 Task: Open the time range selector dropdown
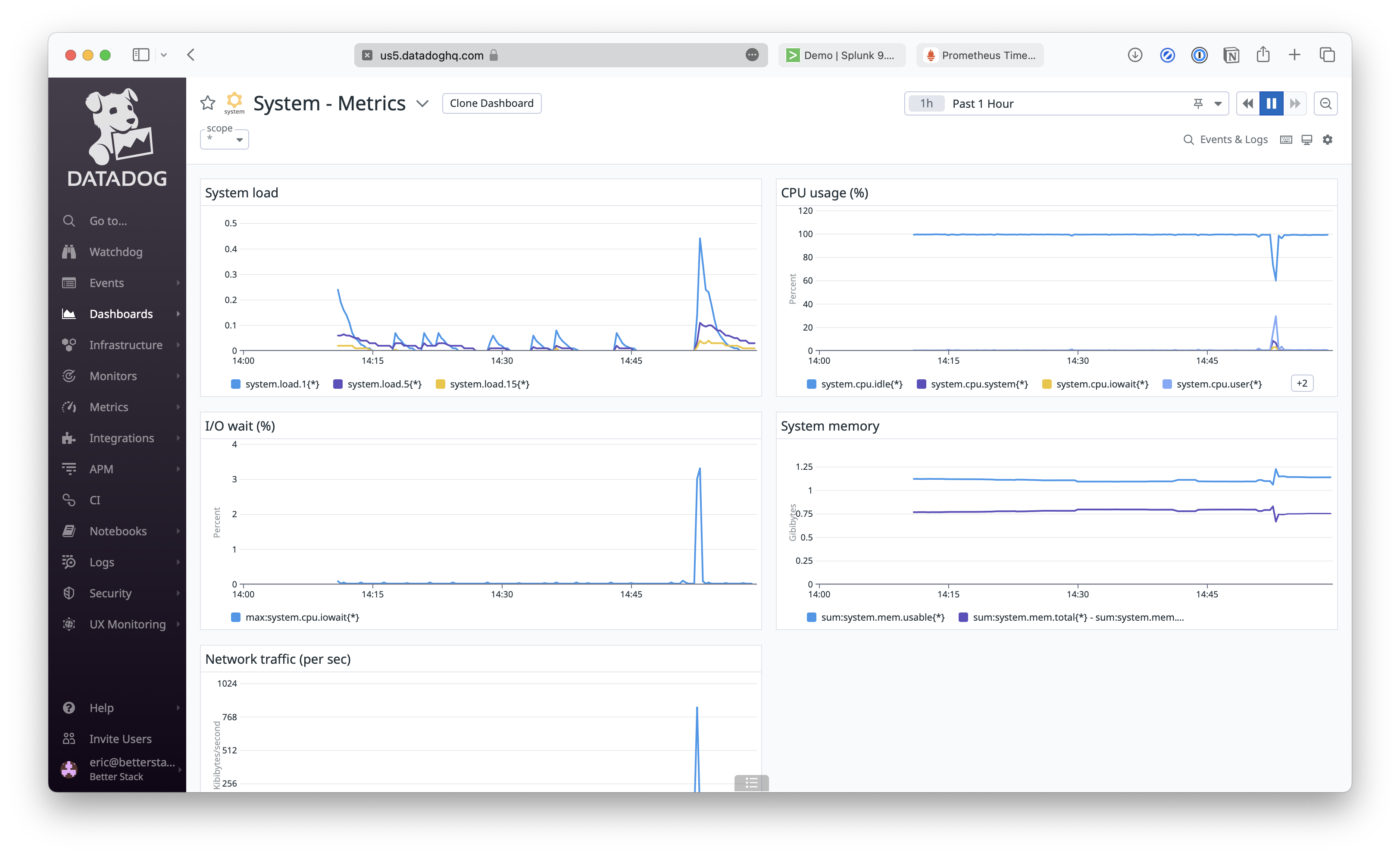point(1217,103)
